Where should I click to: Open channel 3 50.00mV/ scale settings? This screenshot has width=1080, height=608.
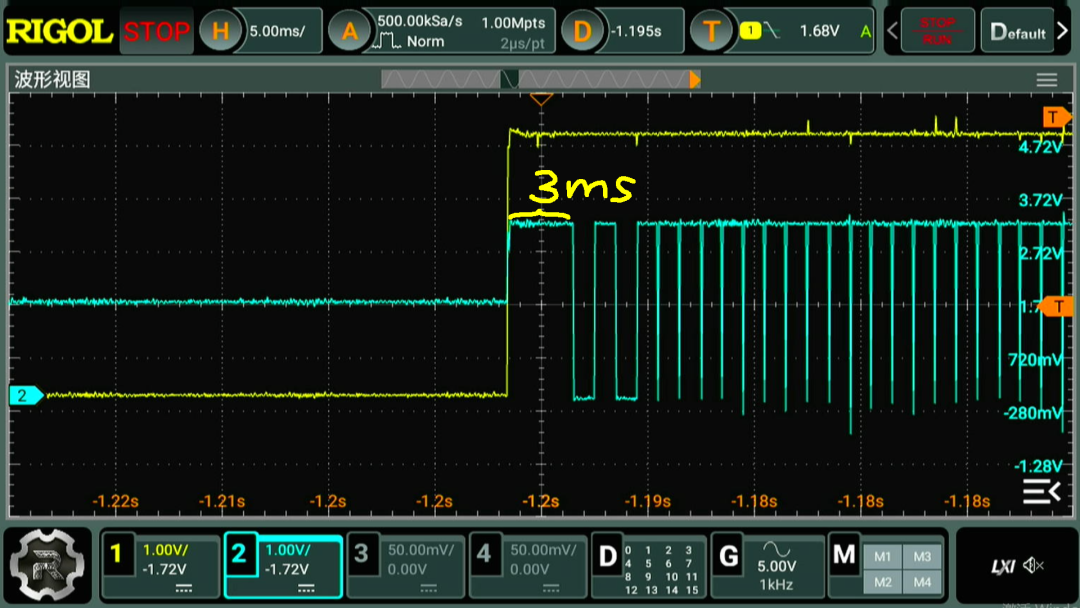point(421,549)
